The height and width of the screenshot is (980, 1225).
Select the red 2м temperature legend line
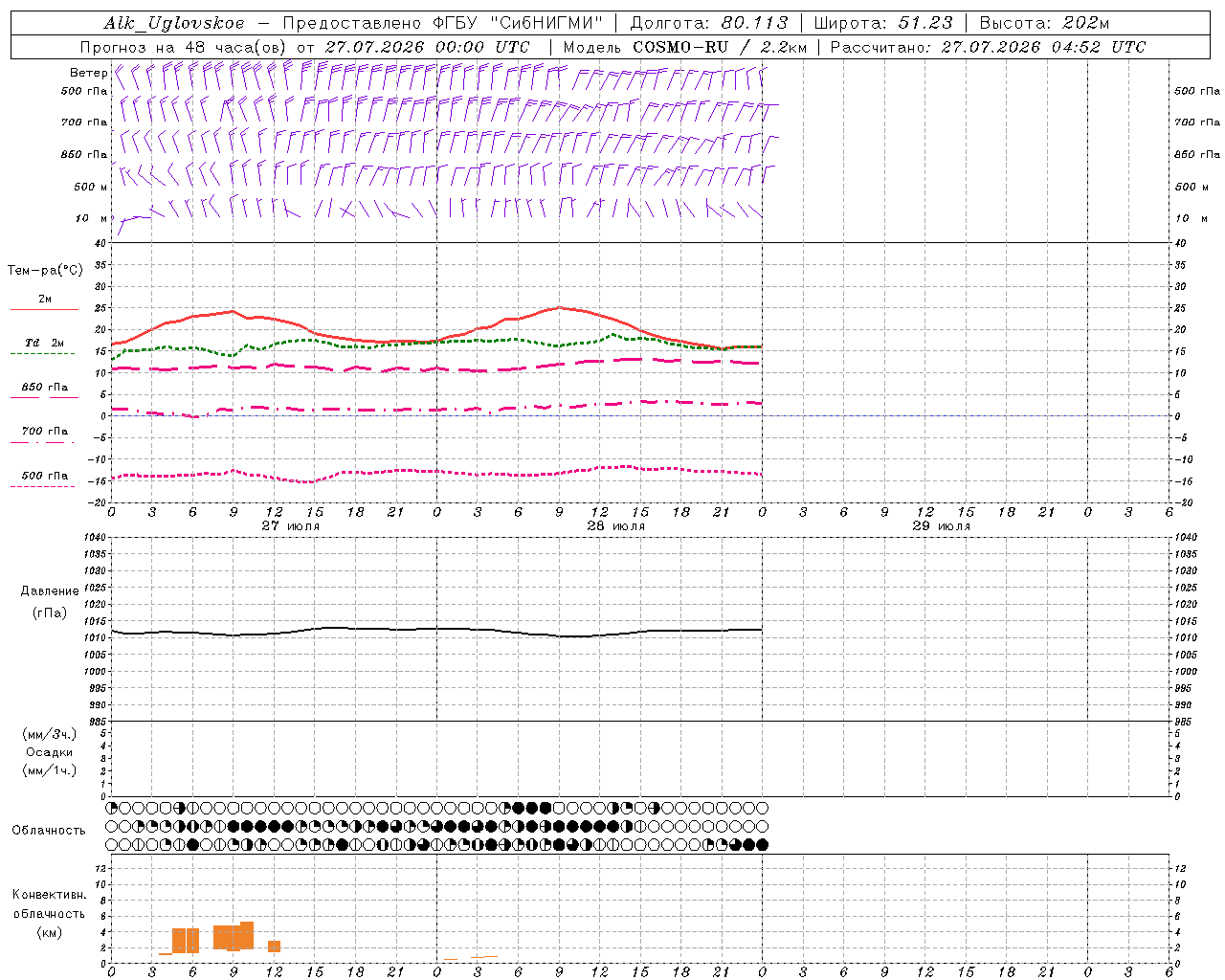[x=44, y=309]
